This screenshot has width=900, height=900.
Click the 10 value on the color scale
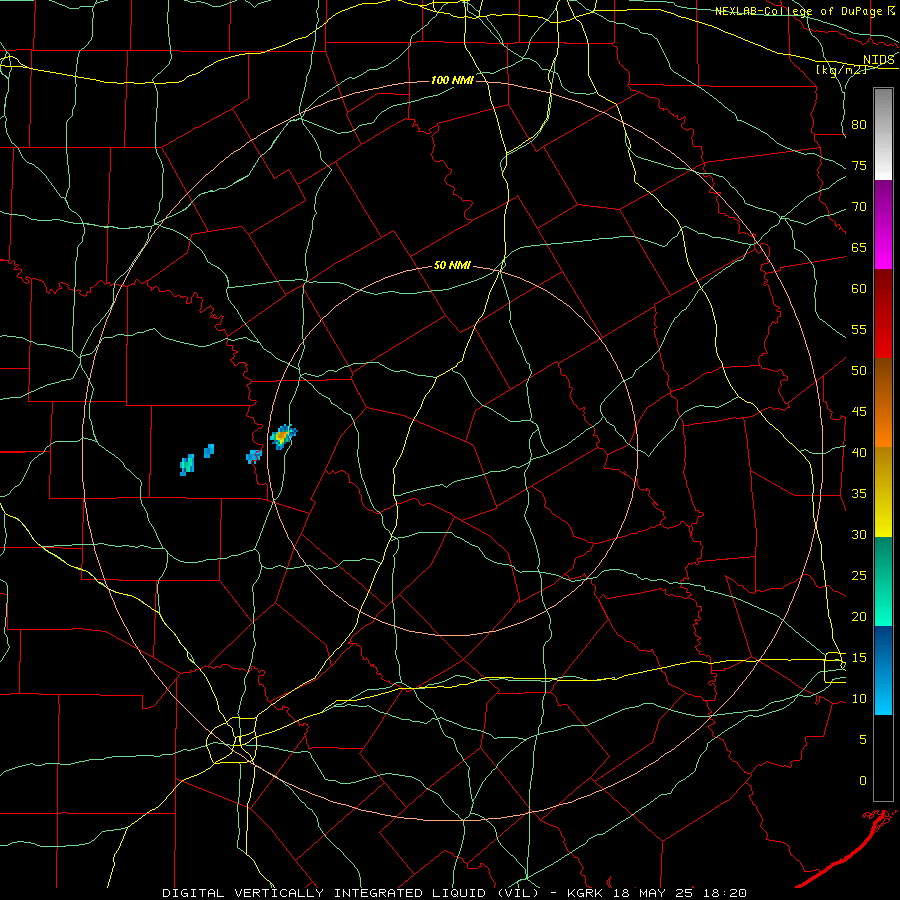click(x=859, y=699)
